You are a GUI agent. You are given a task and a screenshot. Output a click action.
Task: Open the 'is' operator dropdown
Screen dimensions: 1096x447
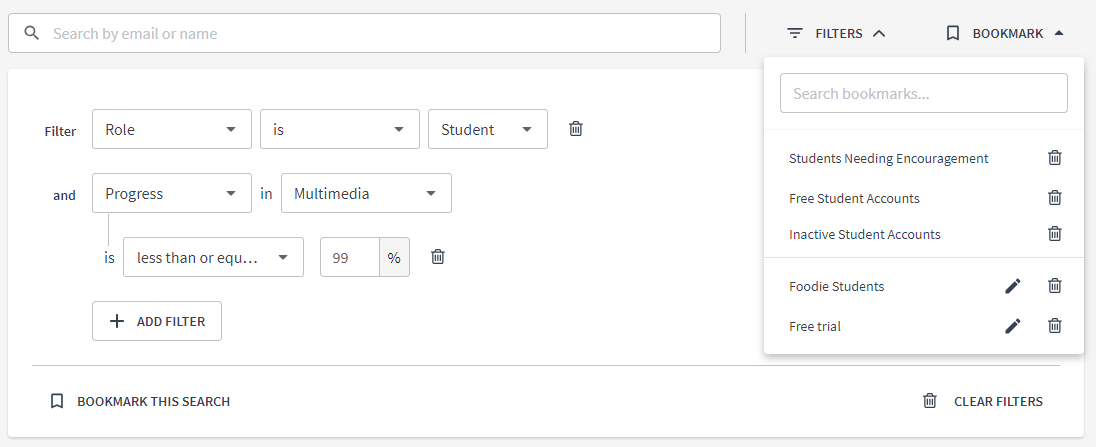[339, 129]
